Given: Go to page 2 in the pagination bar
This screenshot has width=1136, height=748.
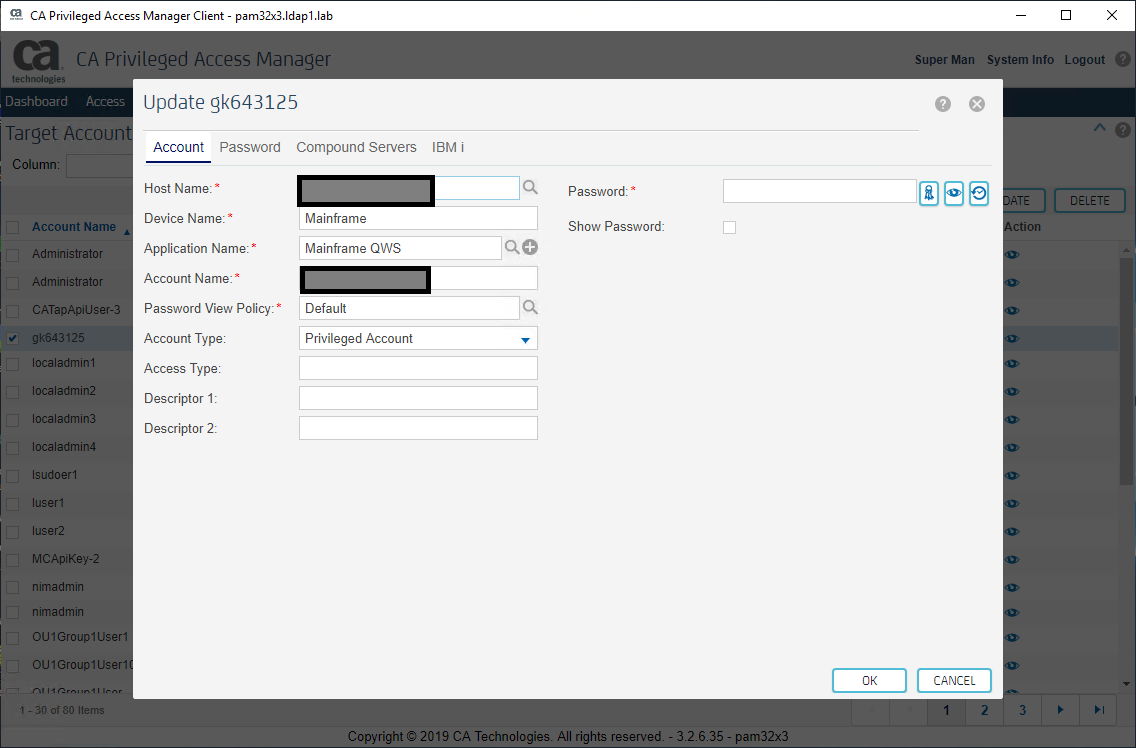Looking at the screenshot, I should tap(984, 710).
